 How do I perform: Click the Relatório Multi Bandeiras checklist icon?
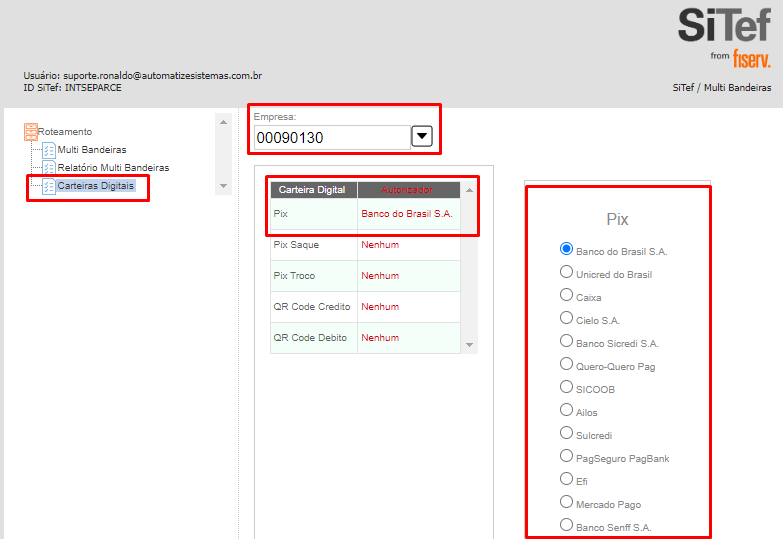click(48, 168)
